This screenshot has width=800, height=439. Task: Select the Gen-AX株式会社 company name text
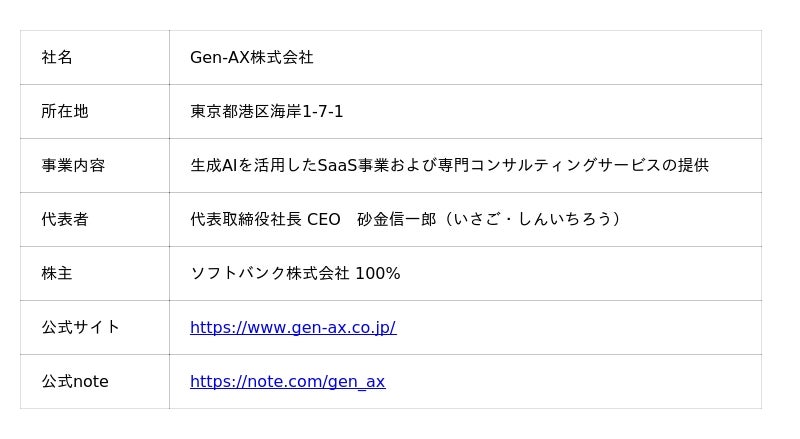(252, 58)
